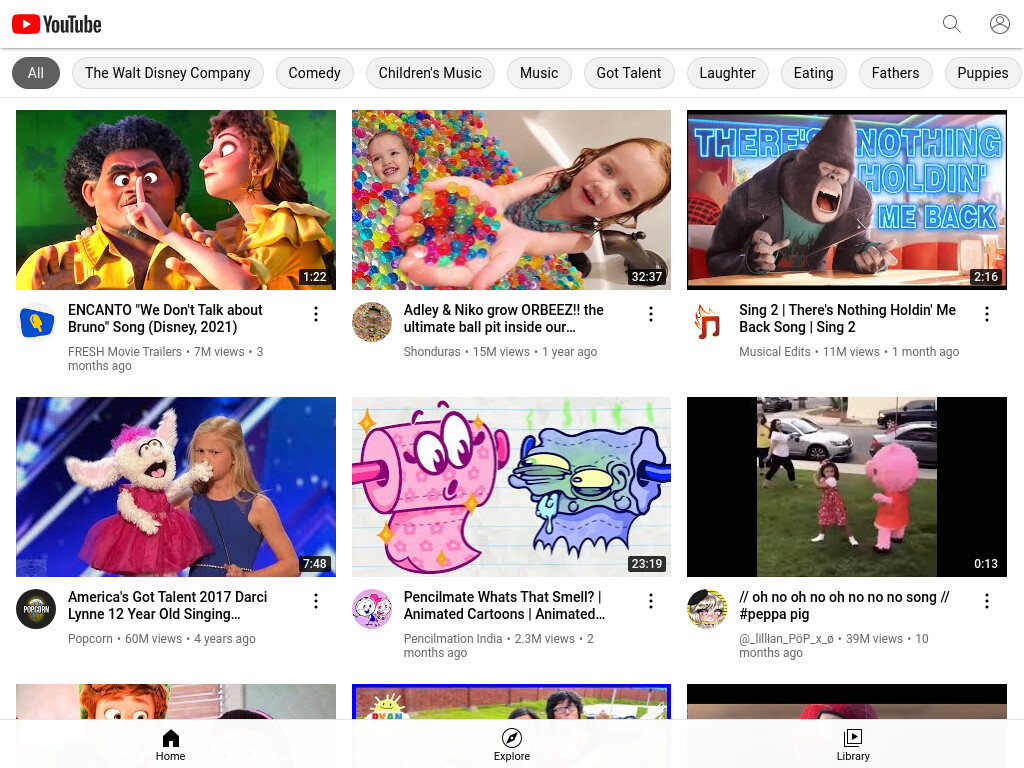Click the 2:16 duration badge
This screenshot has height=768, width=1024.
point(986,277)
